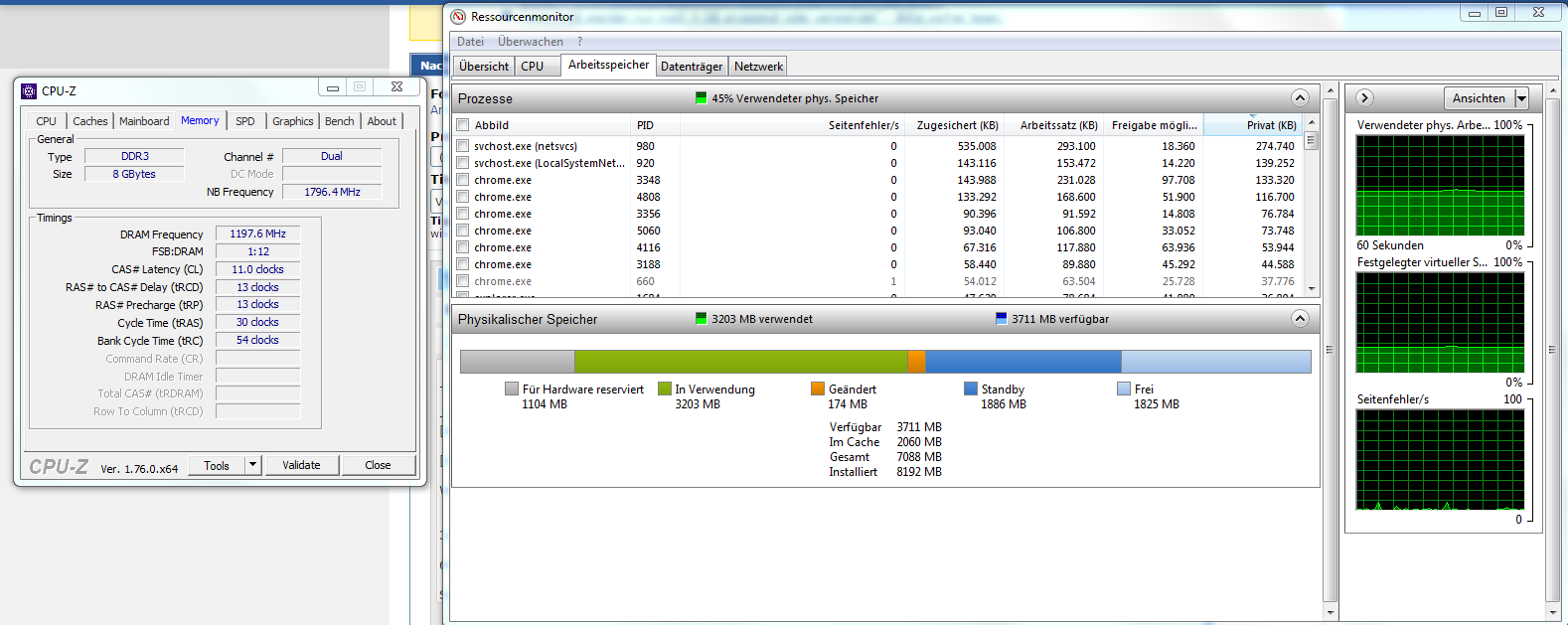The image size is (1568, 625).
Task: Click graphs pane scrollbar up arrow
Action: coord(1553,91)
